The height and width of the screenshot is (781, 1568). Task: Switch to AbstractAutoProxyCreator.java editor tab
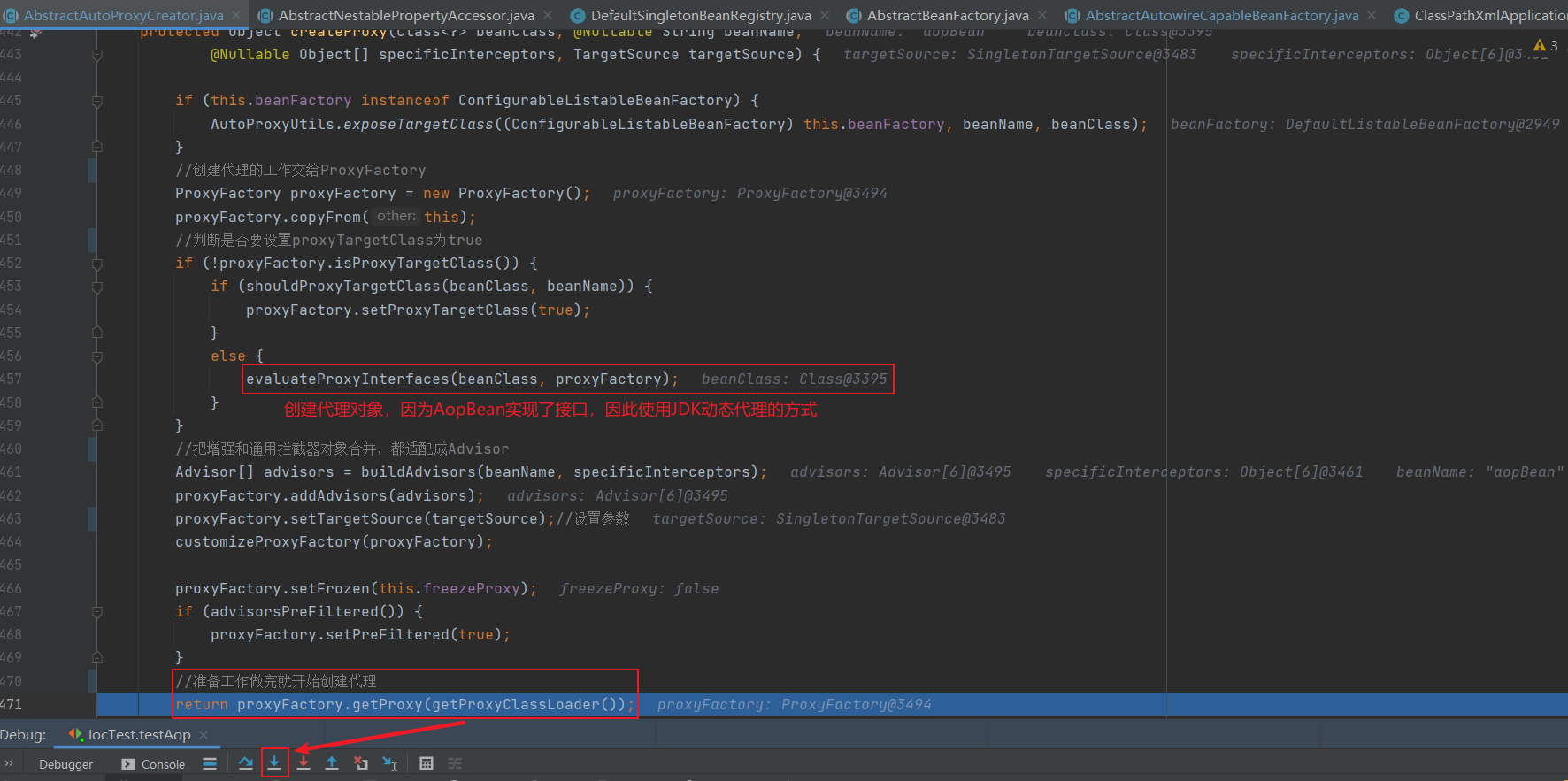(123, 15)
